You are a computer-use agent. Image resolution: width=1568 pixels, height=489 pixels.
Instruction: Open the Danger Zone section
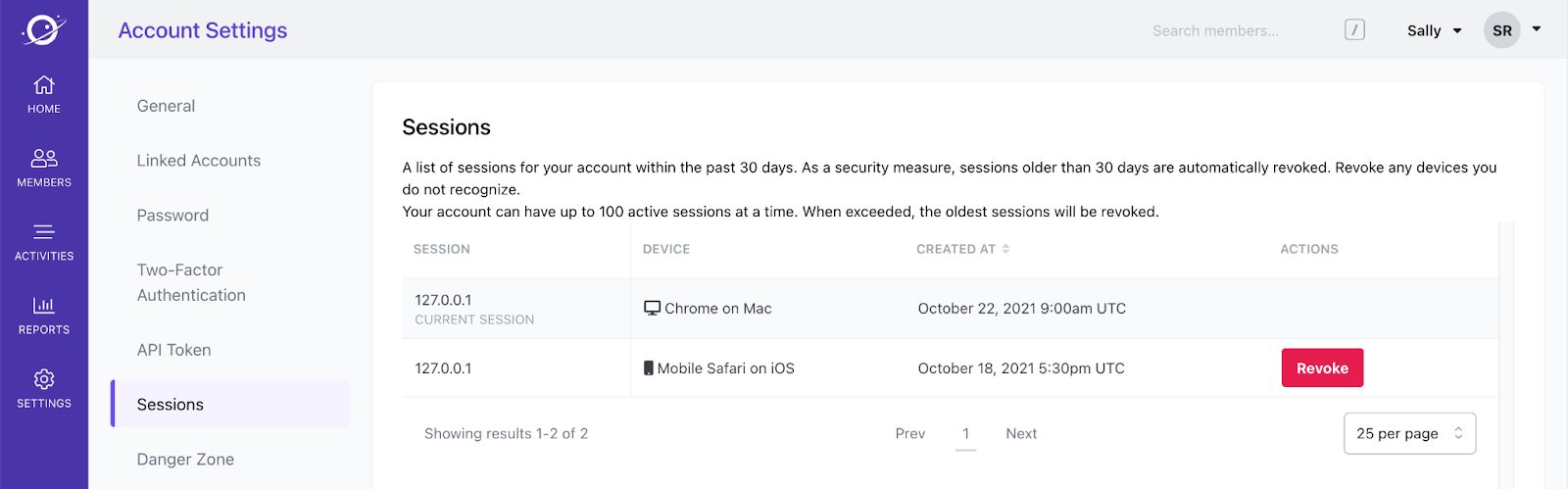pos(185,460)
